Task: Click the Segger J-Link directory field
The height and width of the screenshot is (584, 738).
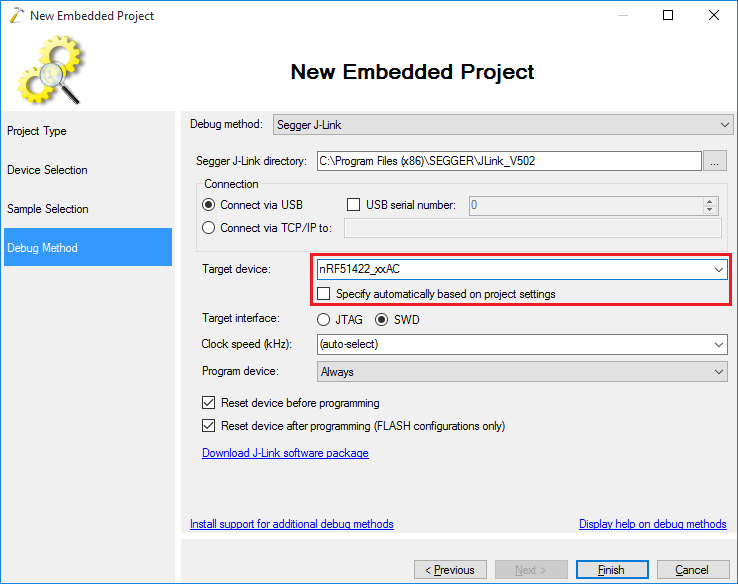Action: click(x=509, y=161)
